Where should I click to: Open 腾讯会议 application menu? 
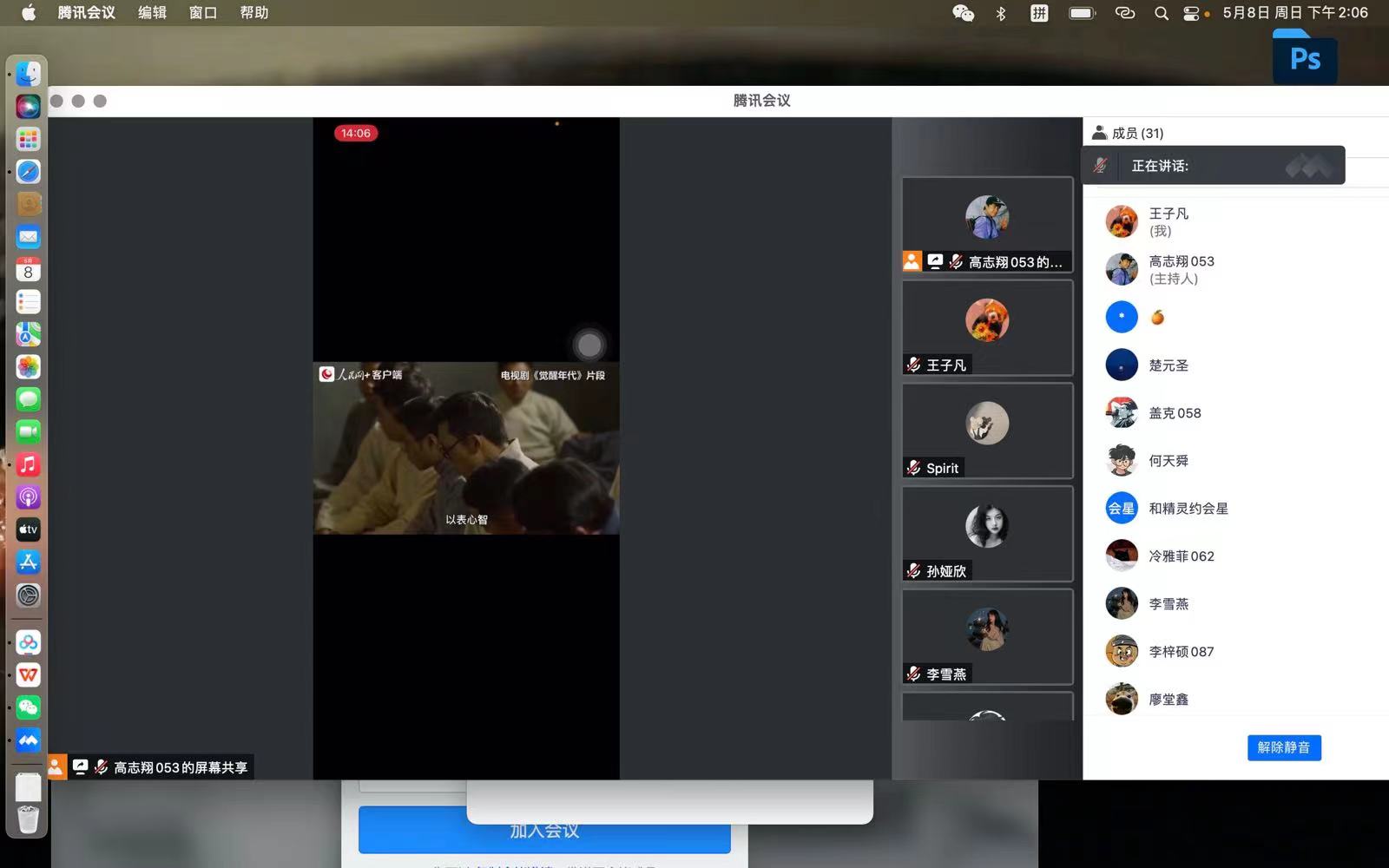point(86,13)
